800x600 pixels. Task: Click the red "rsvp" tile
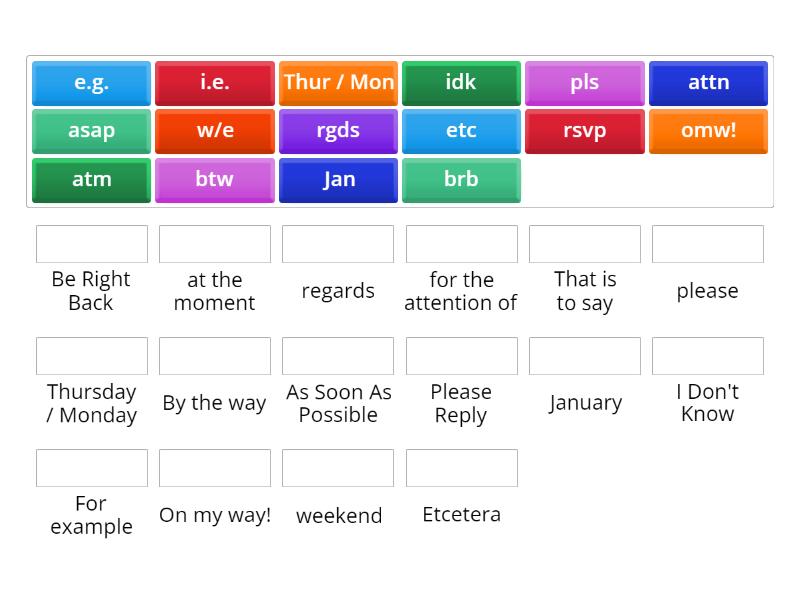pyautogui.click(x=585, y=131)
